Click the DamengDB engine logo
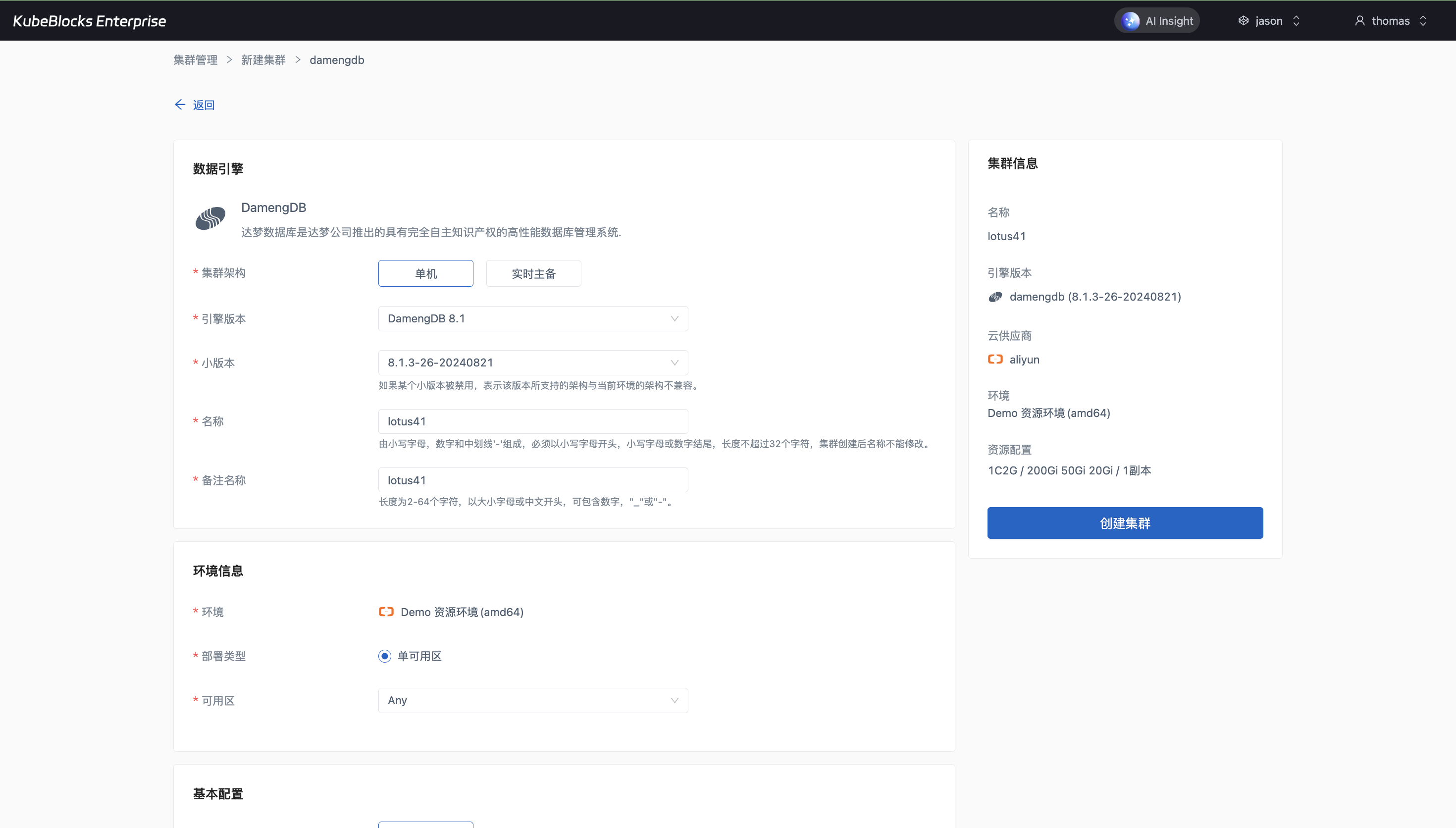The height and width of the screenshot is (828, 1456). (210, 218)
